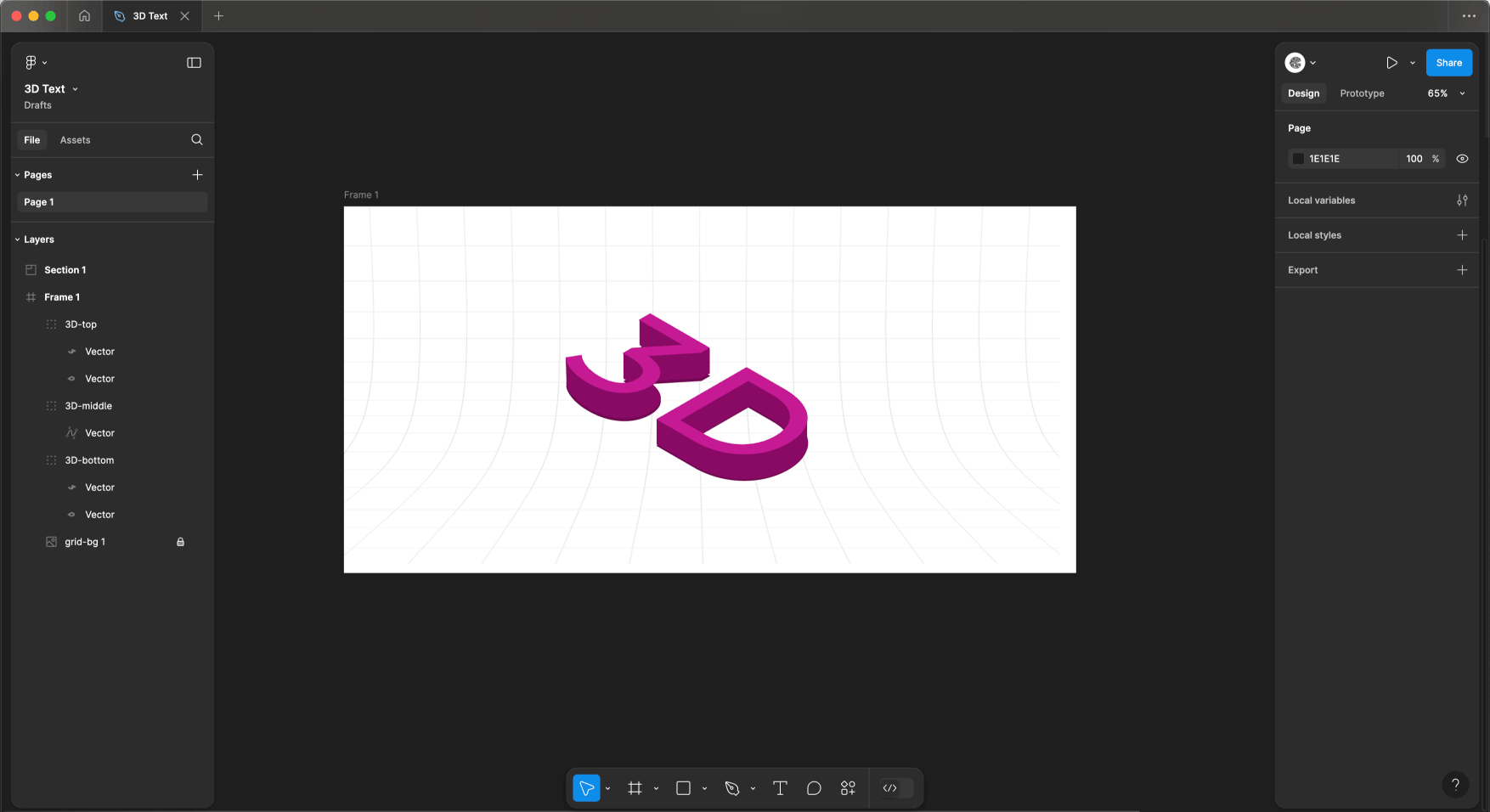Click the search icon in the left panel

coord(197,140)
